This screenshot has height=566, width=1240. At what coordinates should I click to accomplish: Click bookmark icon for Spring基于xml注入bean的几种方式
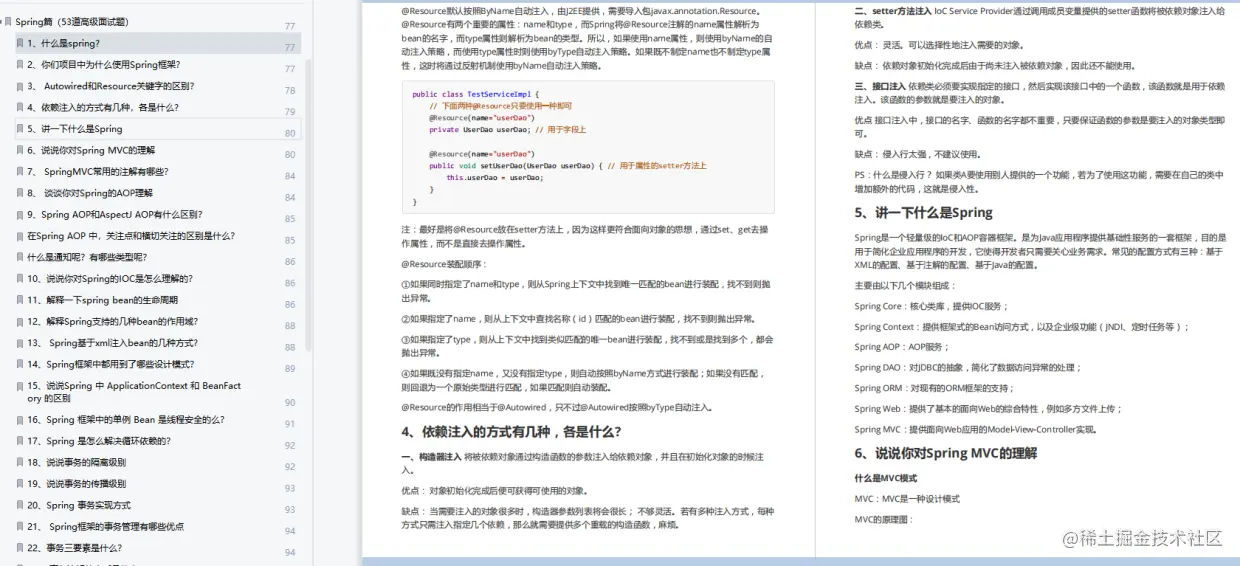(x=19, y=343)
